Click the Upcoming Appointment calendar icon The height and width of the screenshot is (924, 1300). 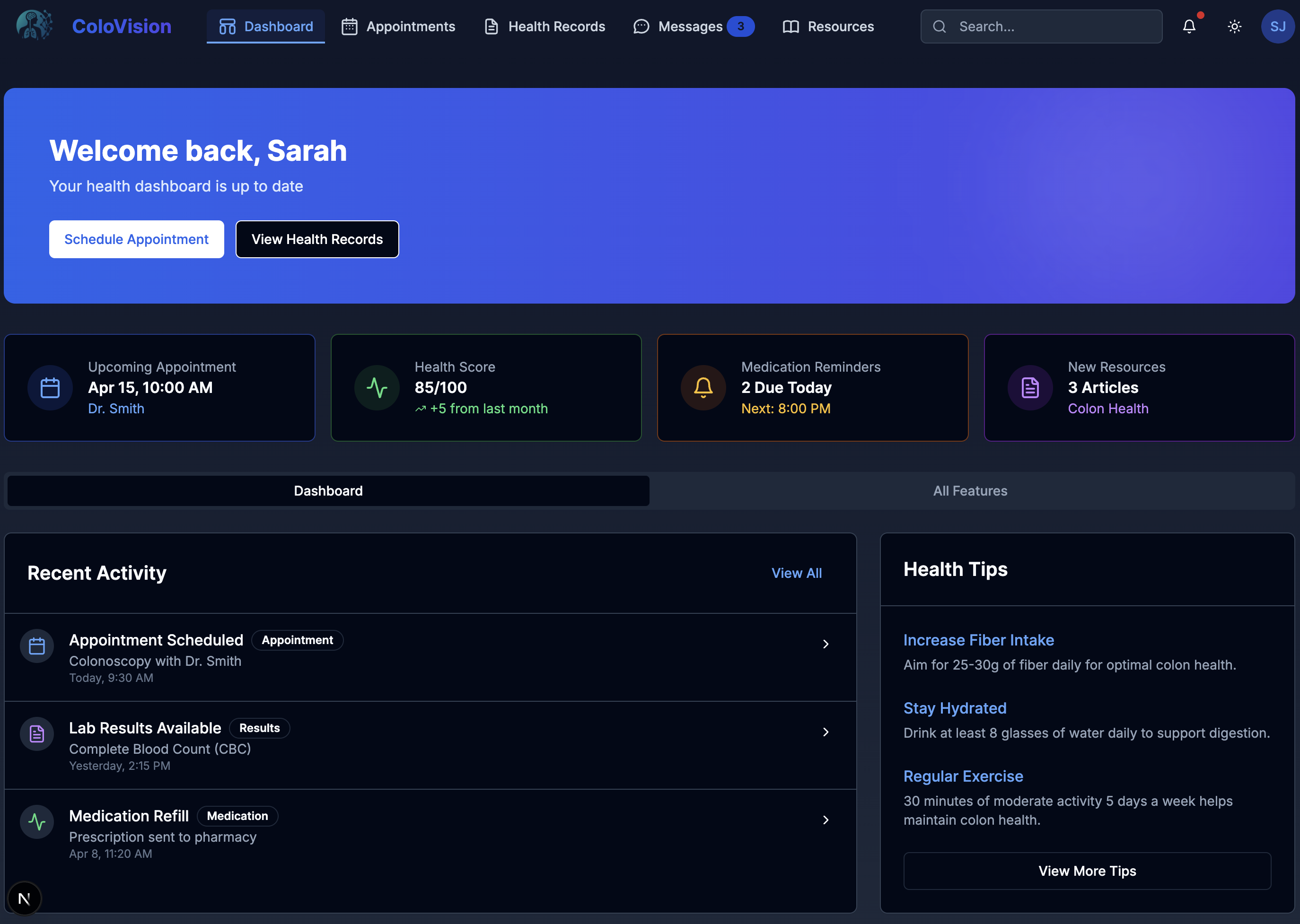[50, 388]
